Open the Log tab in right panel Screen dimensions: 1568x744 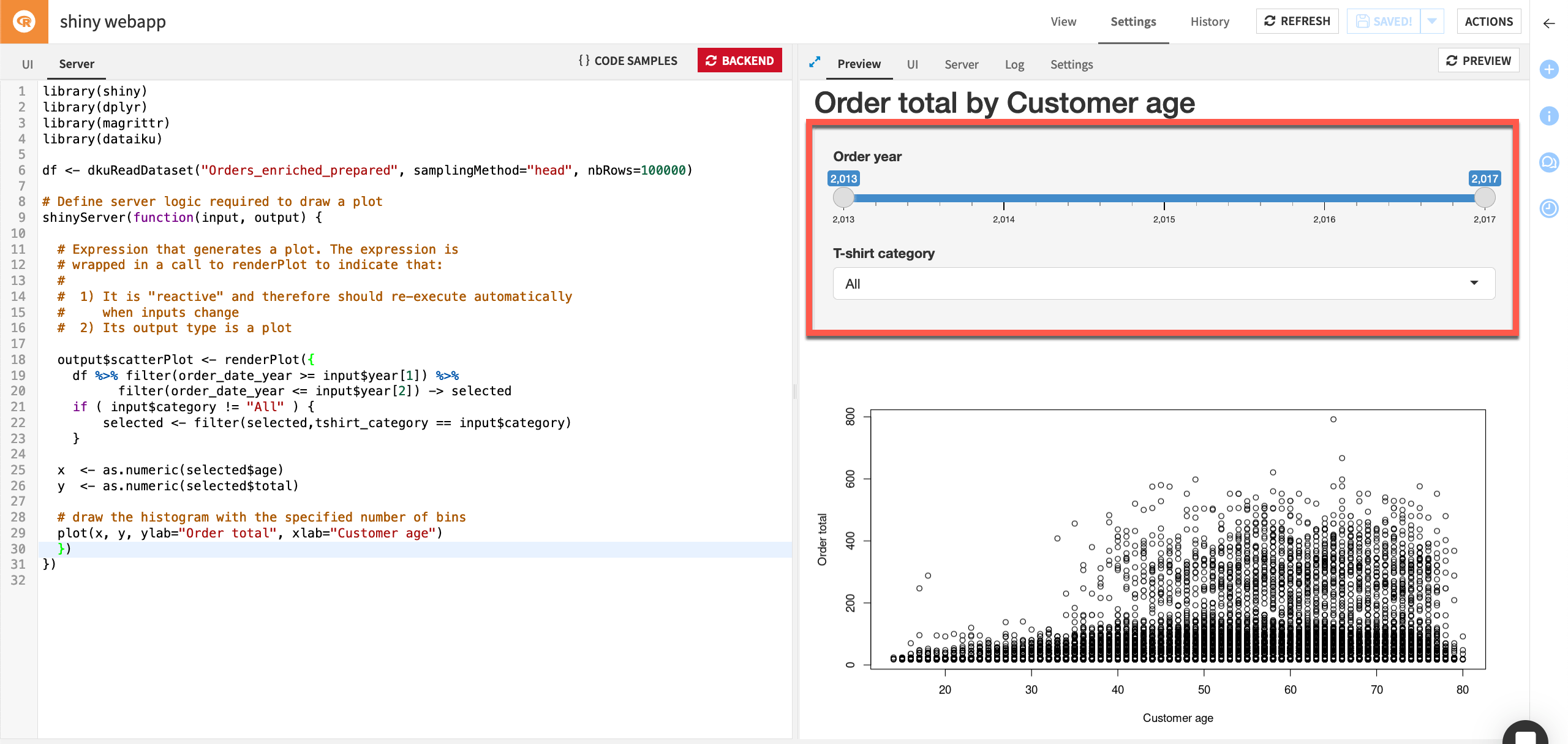[x=1014, y=64]
